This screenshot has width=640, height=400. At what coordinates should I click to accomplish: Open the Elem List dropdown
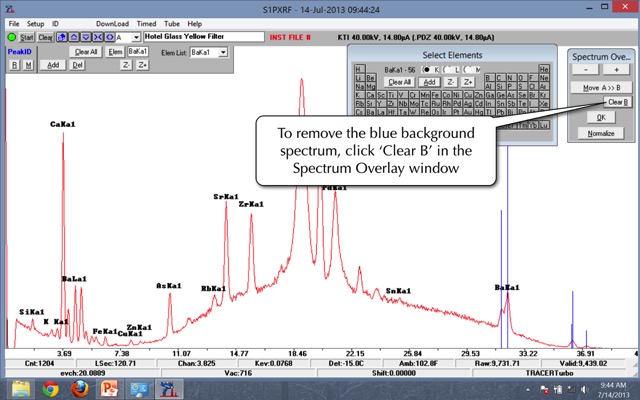(x=222, y=51)
